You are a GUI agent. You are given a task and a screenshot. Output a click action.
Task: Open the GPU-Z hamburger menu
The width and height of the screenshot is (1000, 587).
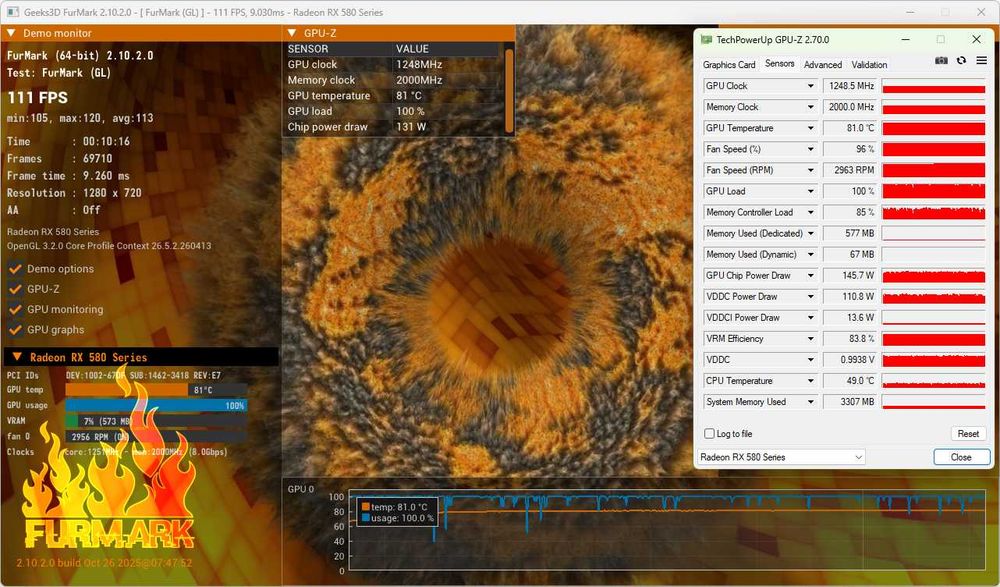[982, 61]
